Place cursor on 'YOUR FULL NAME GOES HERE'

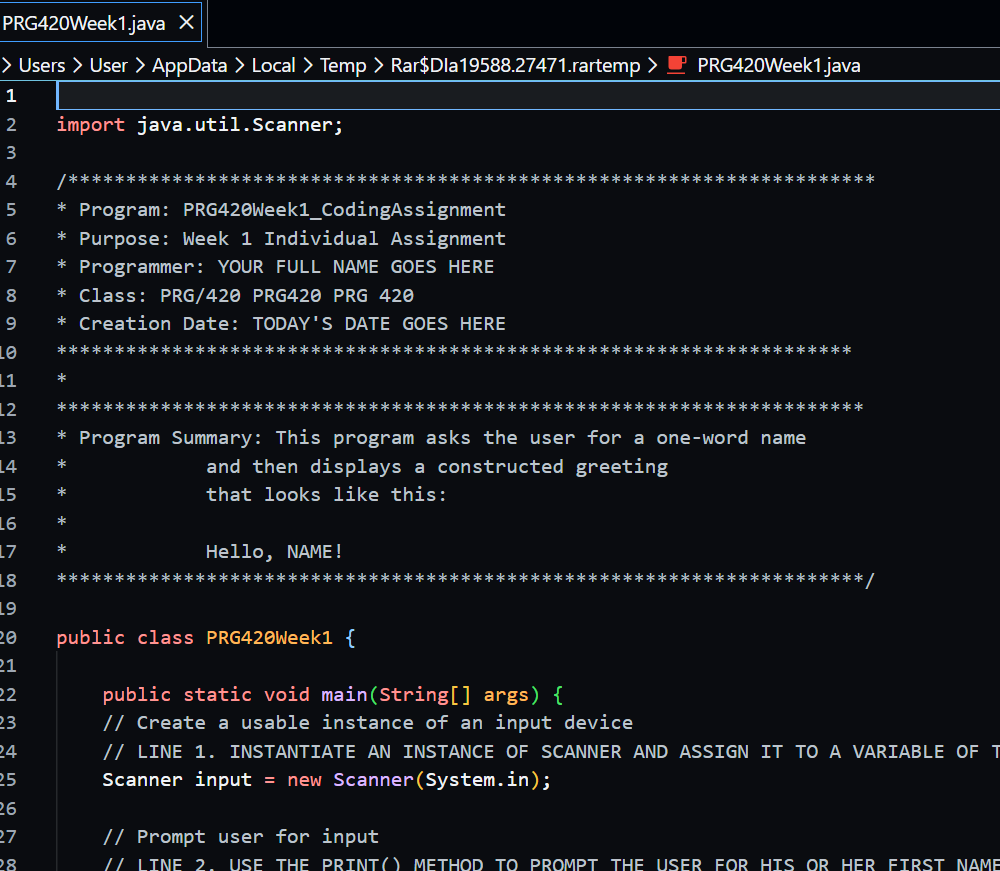[x=356, y=267]
